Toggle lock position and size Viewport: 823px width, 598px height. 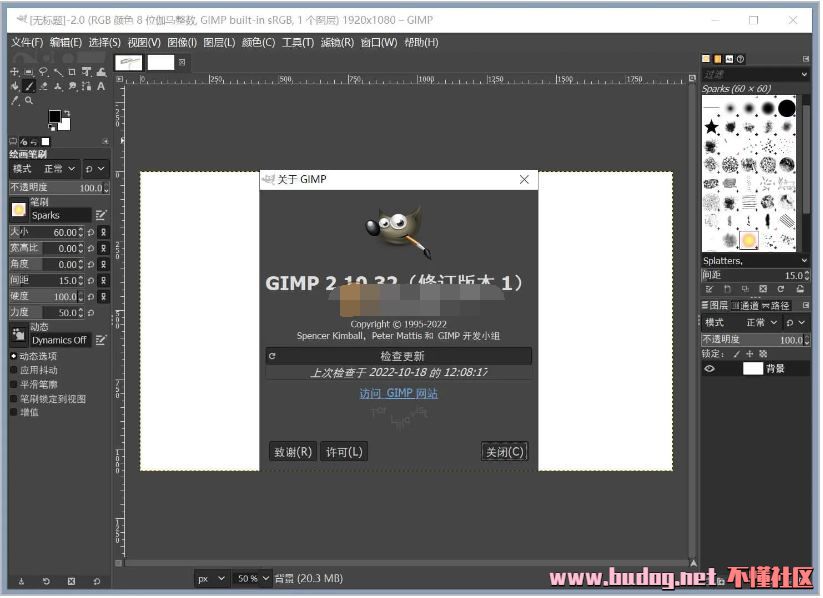click(750, 354)
